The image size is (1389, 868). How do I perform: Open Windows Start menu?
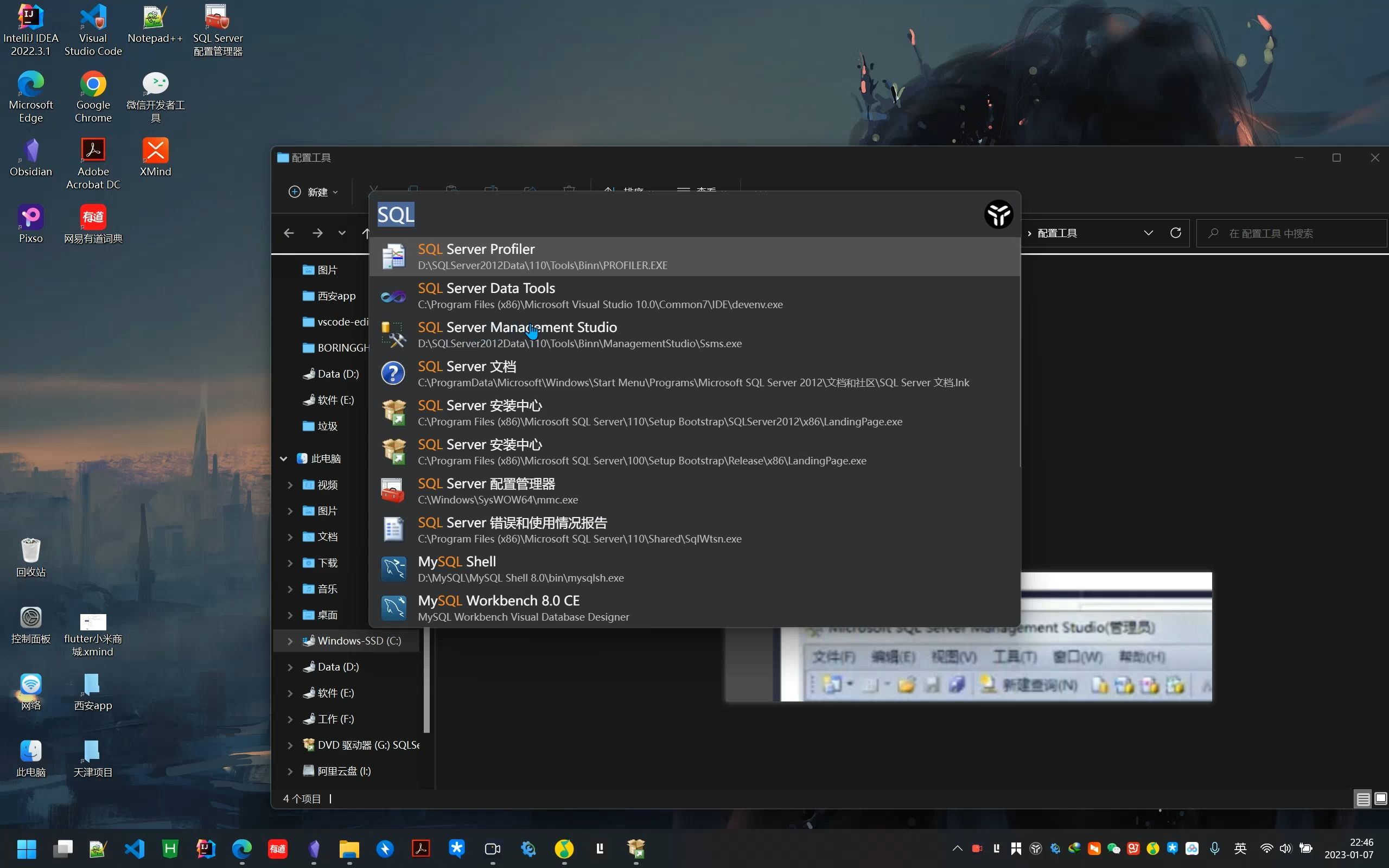point(27,848)
